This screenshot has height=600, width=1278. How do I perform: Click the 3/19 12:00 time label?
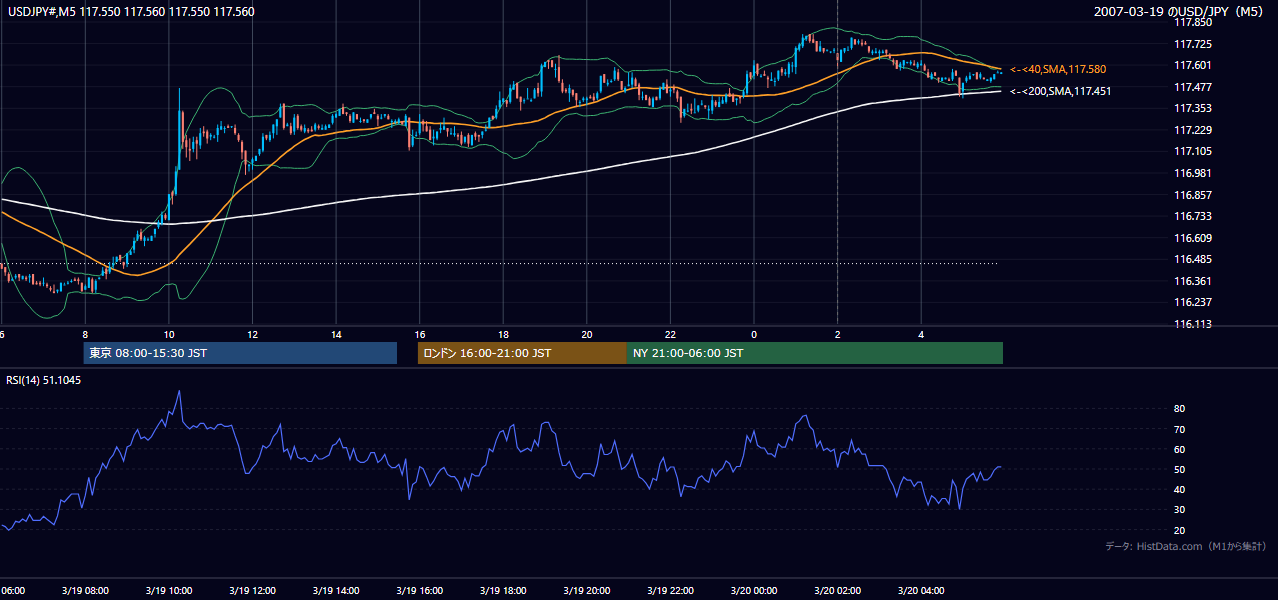(x=252, y=591)
